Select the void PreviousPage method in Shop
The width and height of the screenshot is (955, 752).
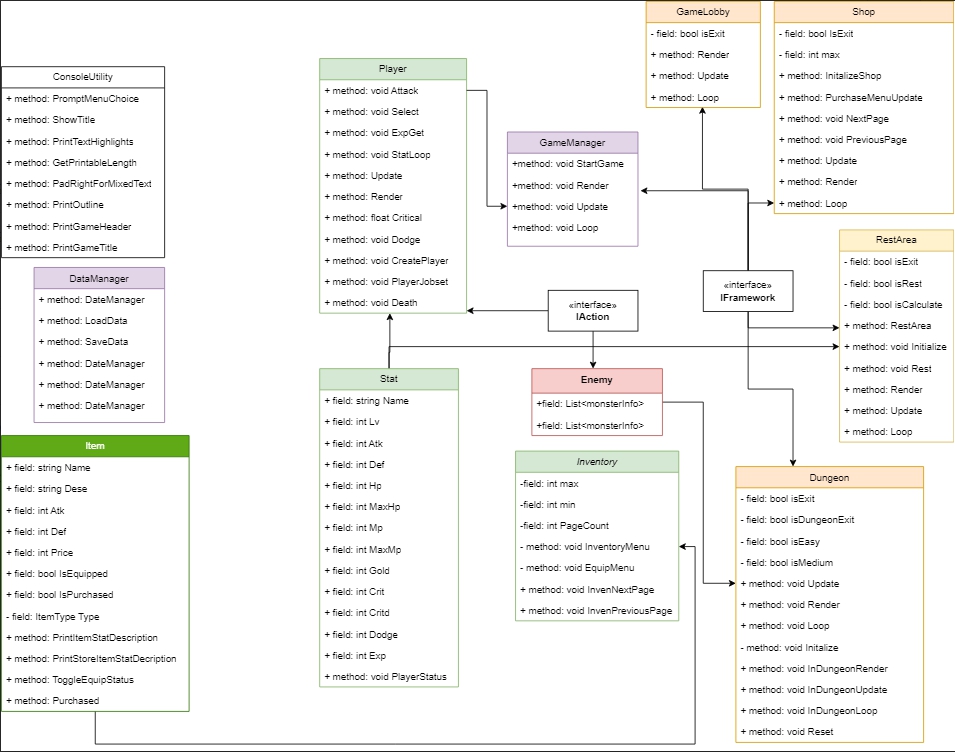[x=864, y=140]
